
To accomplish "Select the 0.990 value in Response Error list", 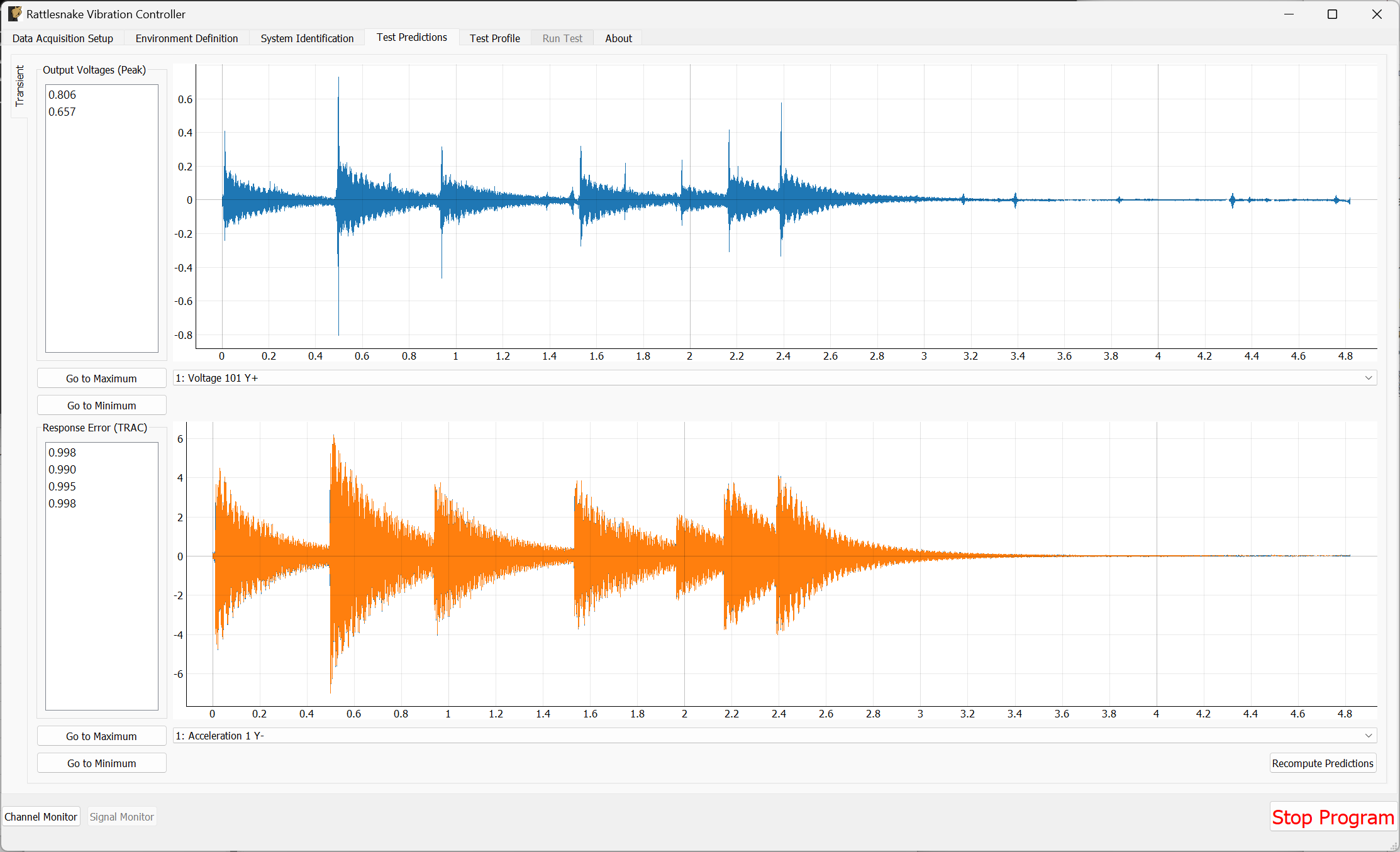I will pos(62,469).
